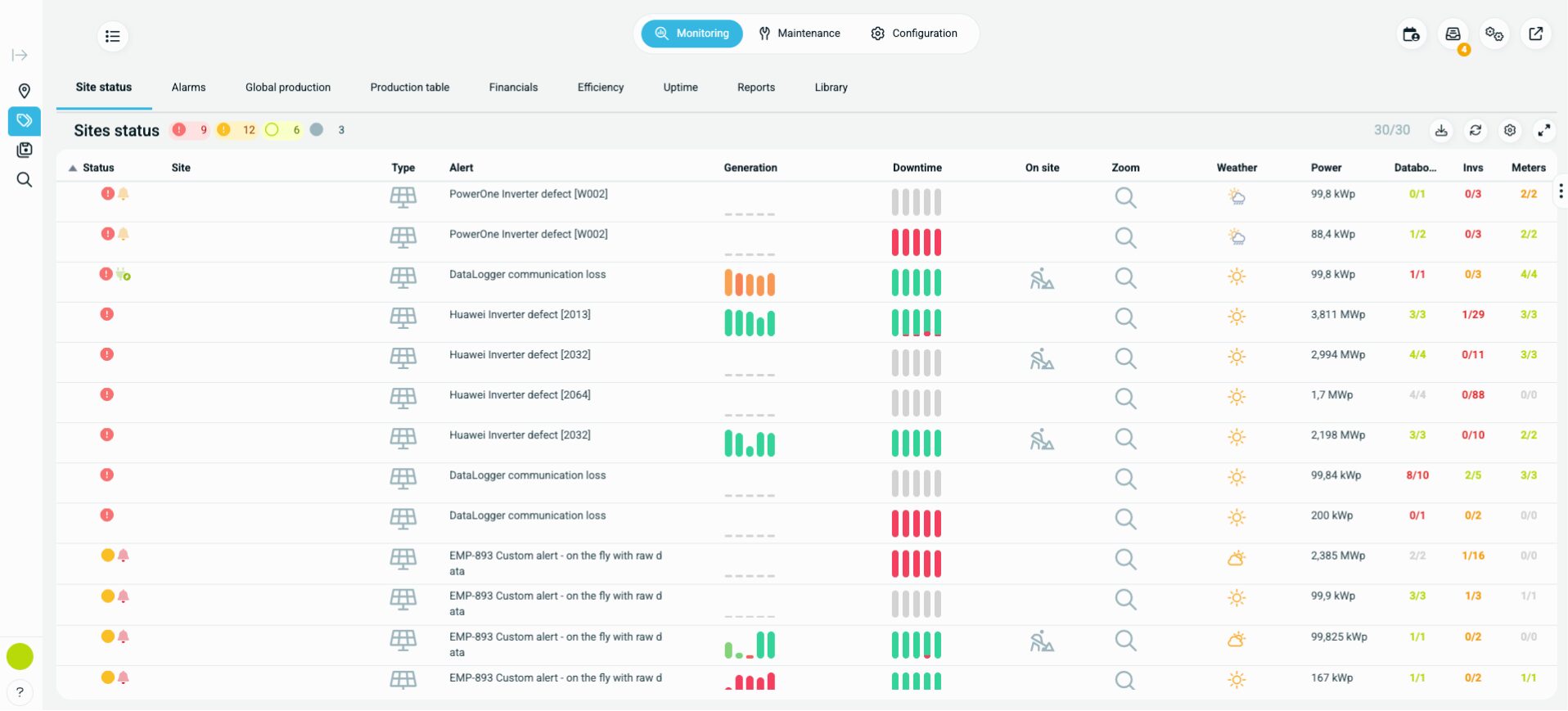Open the Maintenance section

799,34
